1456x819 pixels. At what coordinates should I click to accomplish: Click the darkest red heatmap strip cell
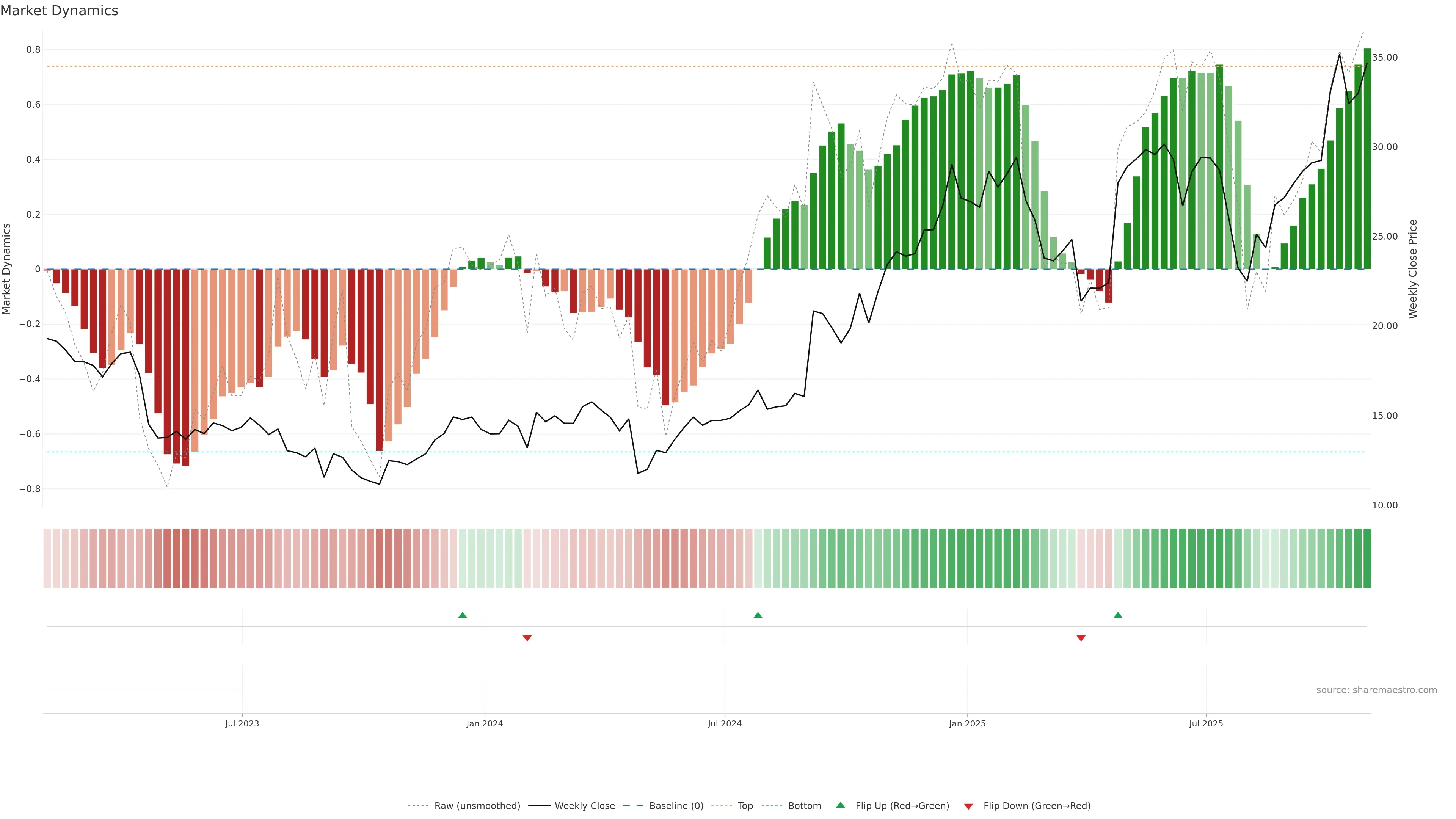185,559
